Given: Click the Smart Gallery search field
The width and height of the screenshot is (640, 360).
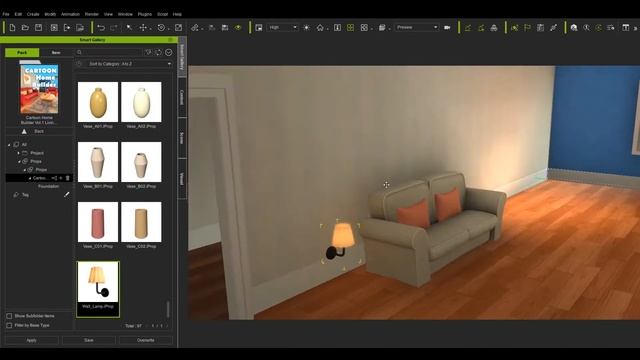Looking at the screenshot, I should click(x=109, y=52).
